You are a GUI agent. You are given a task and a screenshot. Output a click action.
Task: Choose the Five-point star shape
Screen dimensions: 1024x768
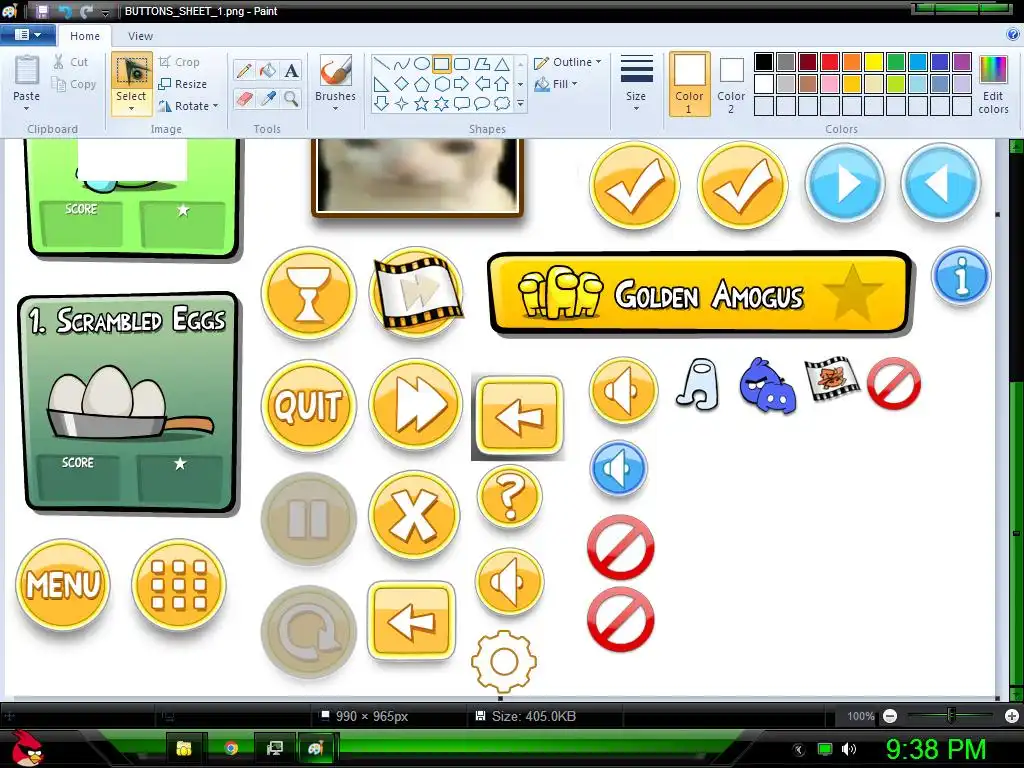pos(422,103)
